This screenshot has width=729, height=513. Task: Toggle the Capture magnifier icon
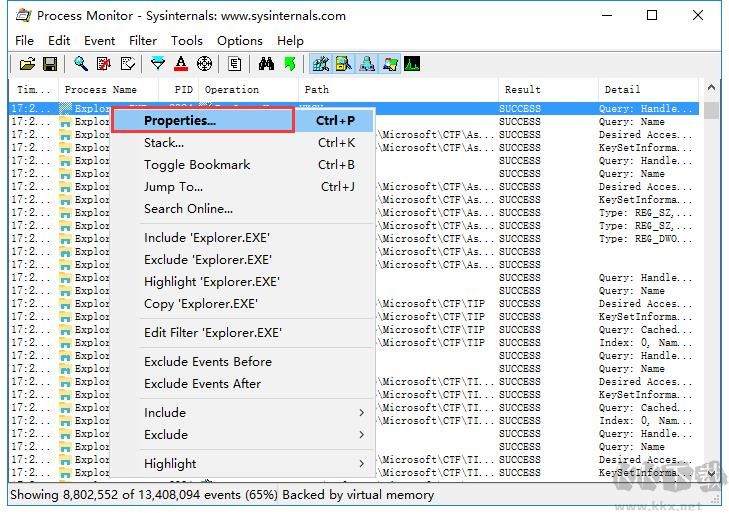pos(81,64)
